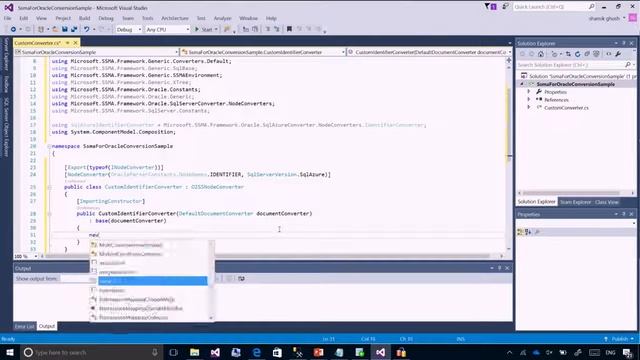Switch to the Team Explorer tab
Screen dimensions: 640x360
coord(575,202)
